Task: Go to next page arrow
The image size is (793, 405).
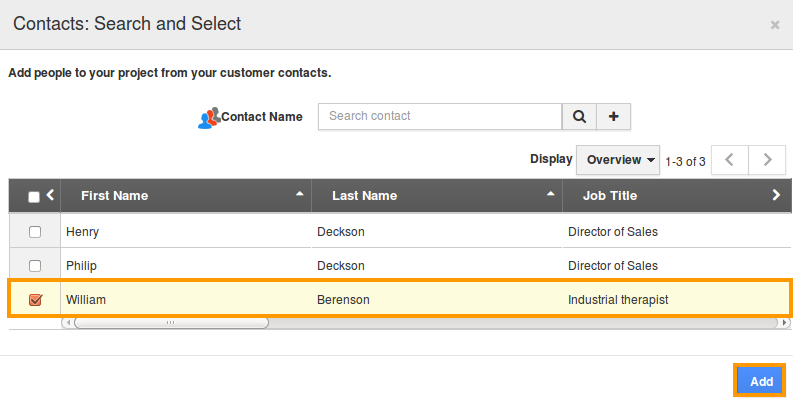Action: 767,160
